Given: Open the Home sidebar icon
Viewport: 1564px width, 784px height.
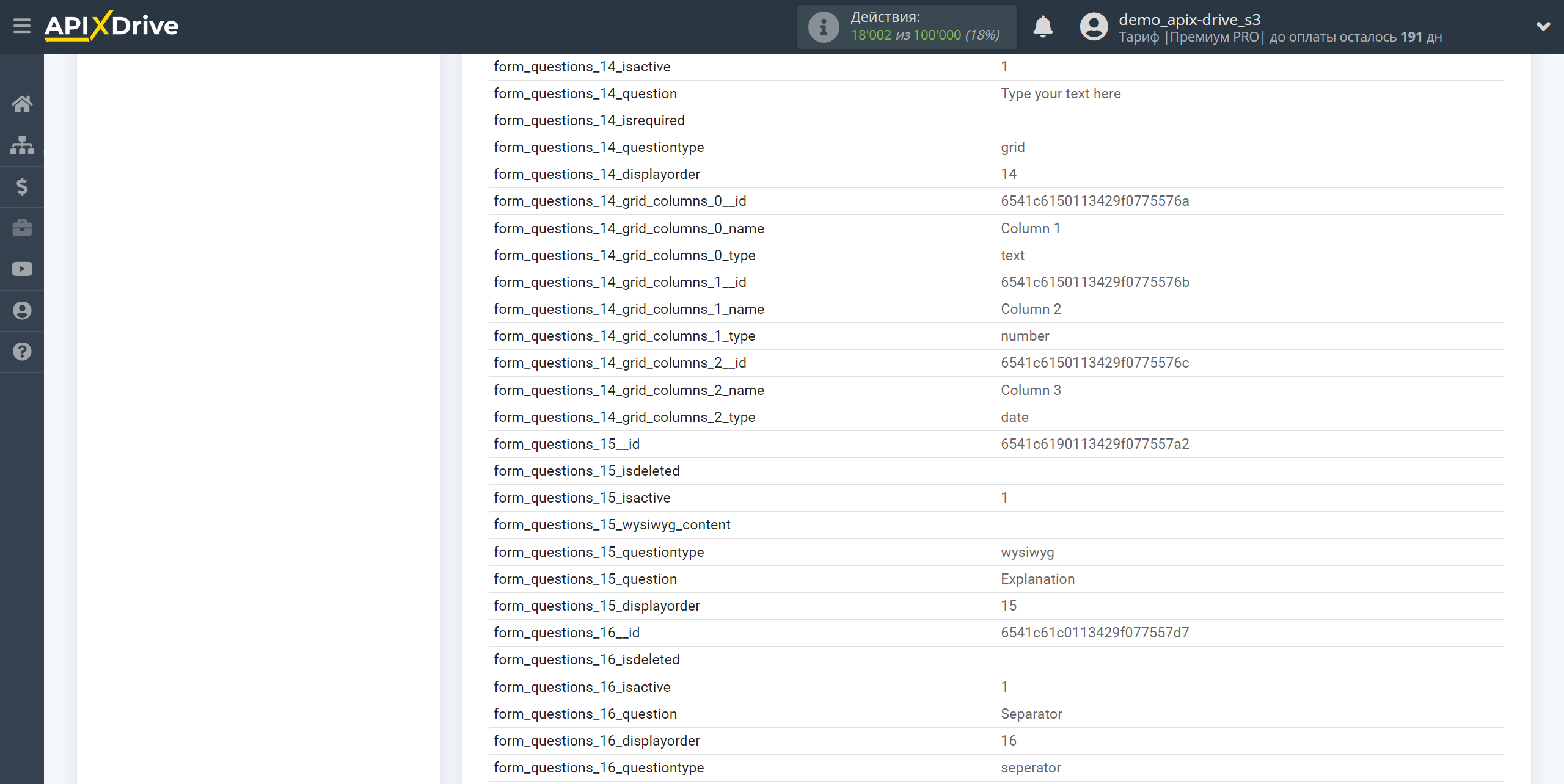Looking at the screenshot, I should tap(22, 104).
